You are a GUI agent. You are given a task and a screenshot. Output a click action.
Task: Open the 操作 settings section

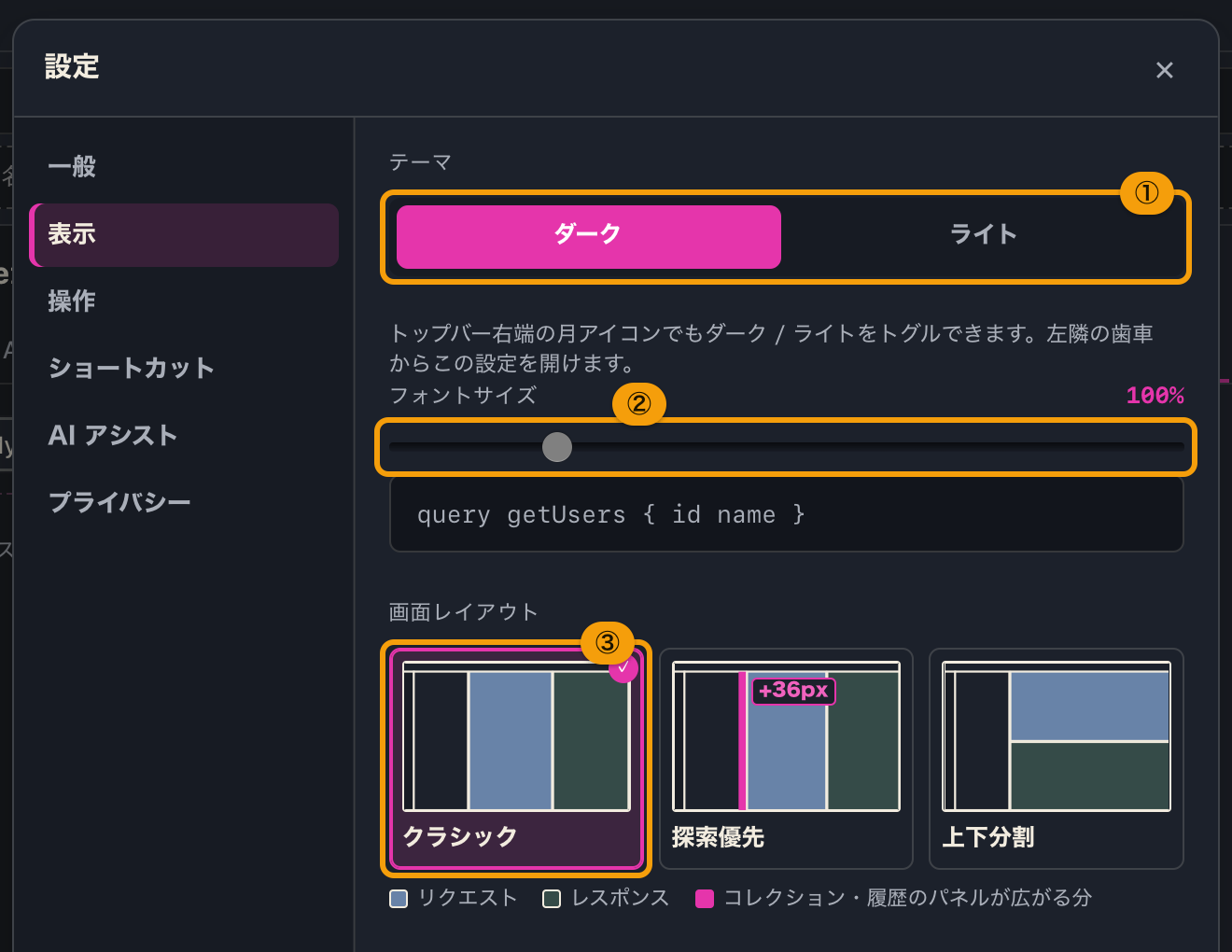tap(184, 301)
